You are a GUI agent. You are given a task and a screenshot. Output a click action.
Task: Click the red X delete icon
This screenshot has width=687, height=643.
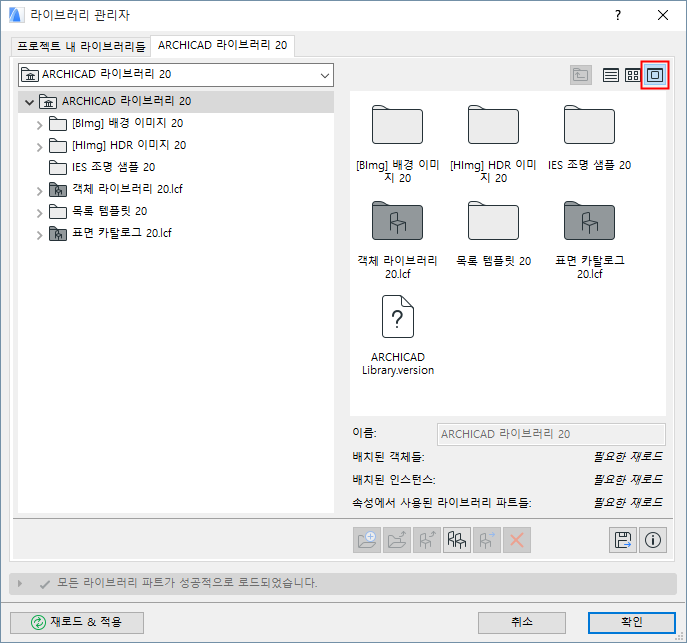(x=517, y=540)
